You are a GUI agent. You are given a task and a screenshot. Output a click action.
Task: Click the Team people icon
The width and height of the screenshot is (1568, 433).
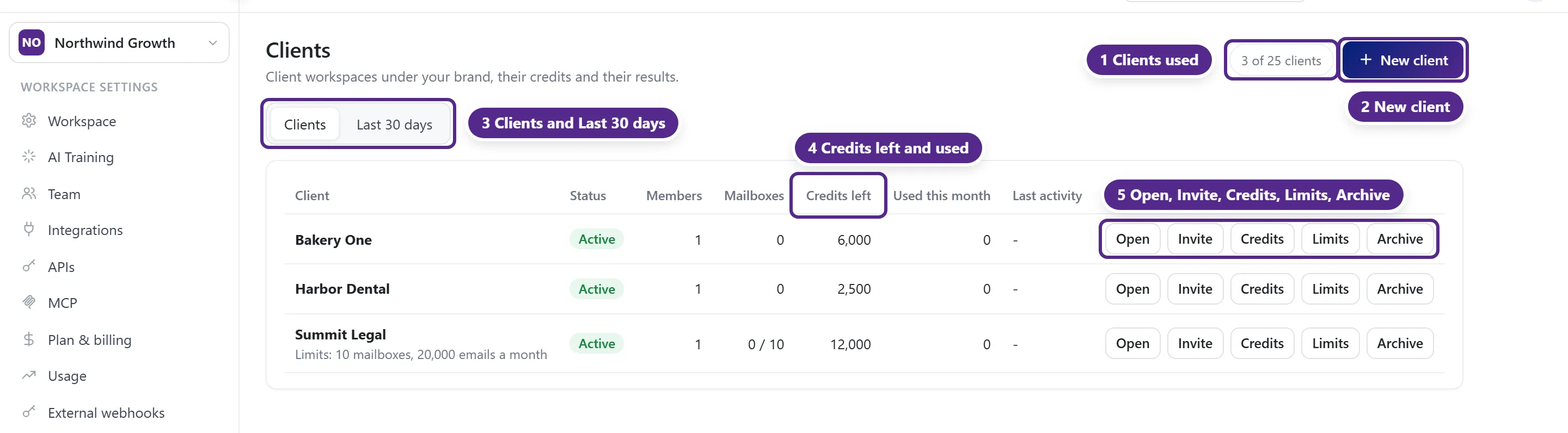[x=29, y=194]
